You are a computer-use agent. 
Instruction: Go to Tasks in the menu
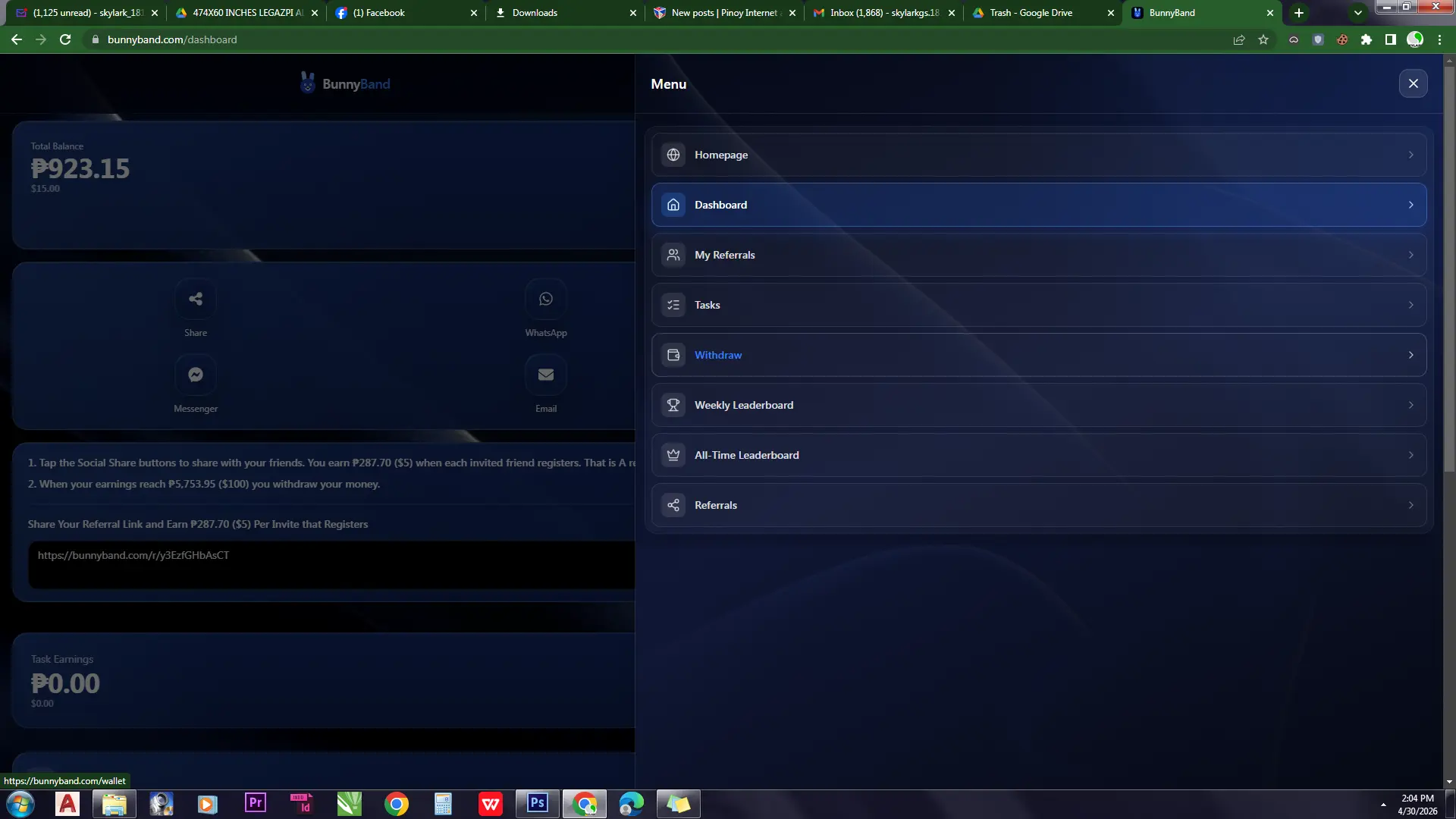(1038, 305)
